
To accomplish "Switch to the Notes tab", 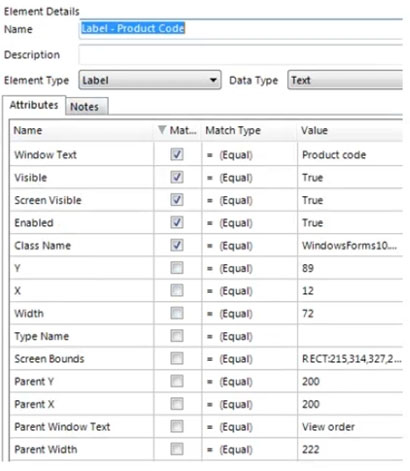I will coord(87,107).
